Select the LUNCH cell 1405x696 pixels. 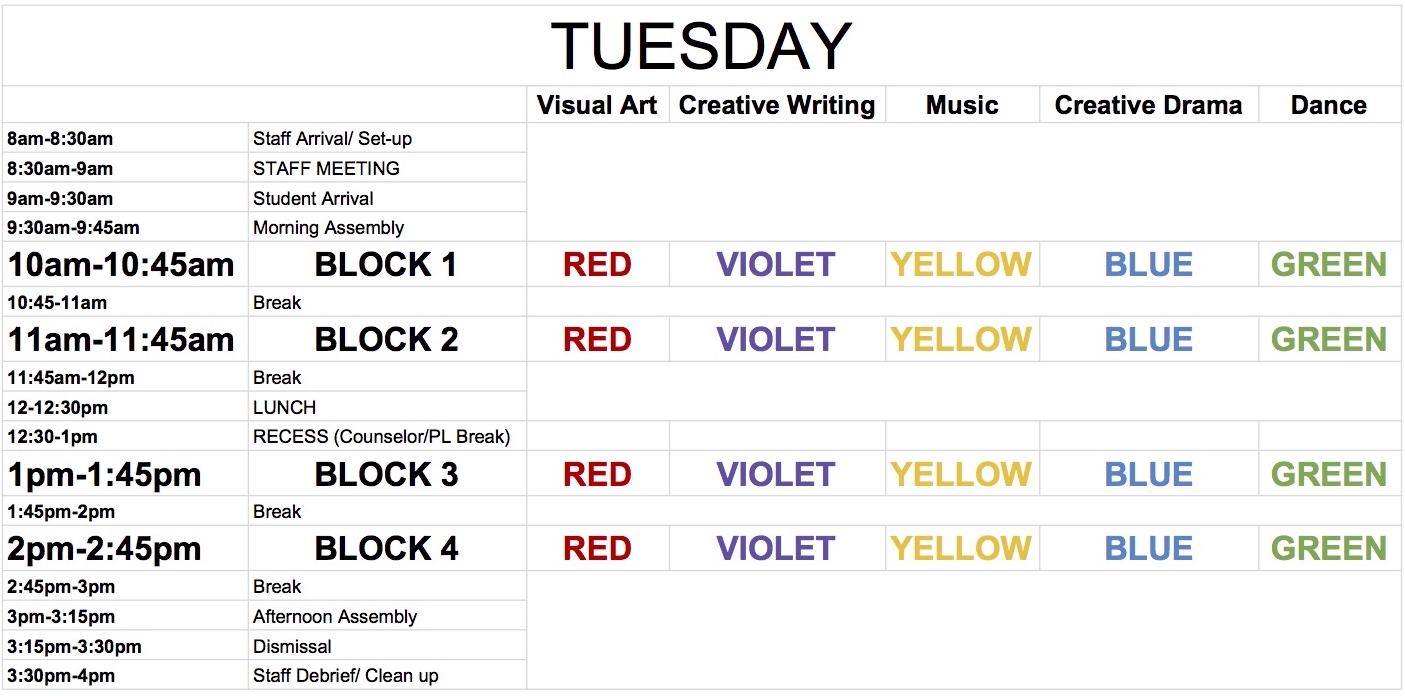tap(285, 407)
